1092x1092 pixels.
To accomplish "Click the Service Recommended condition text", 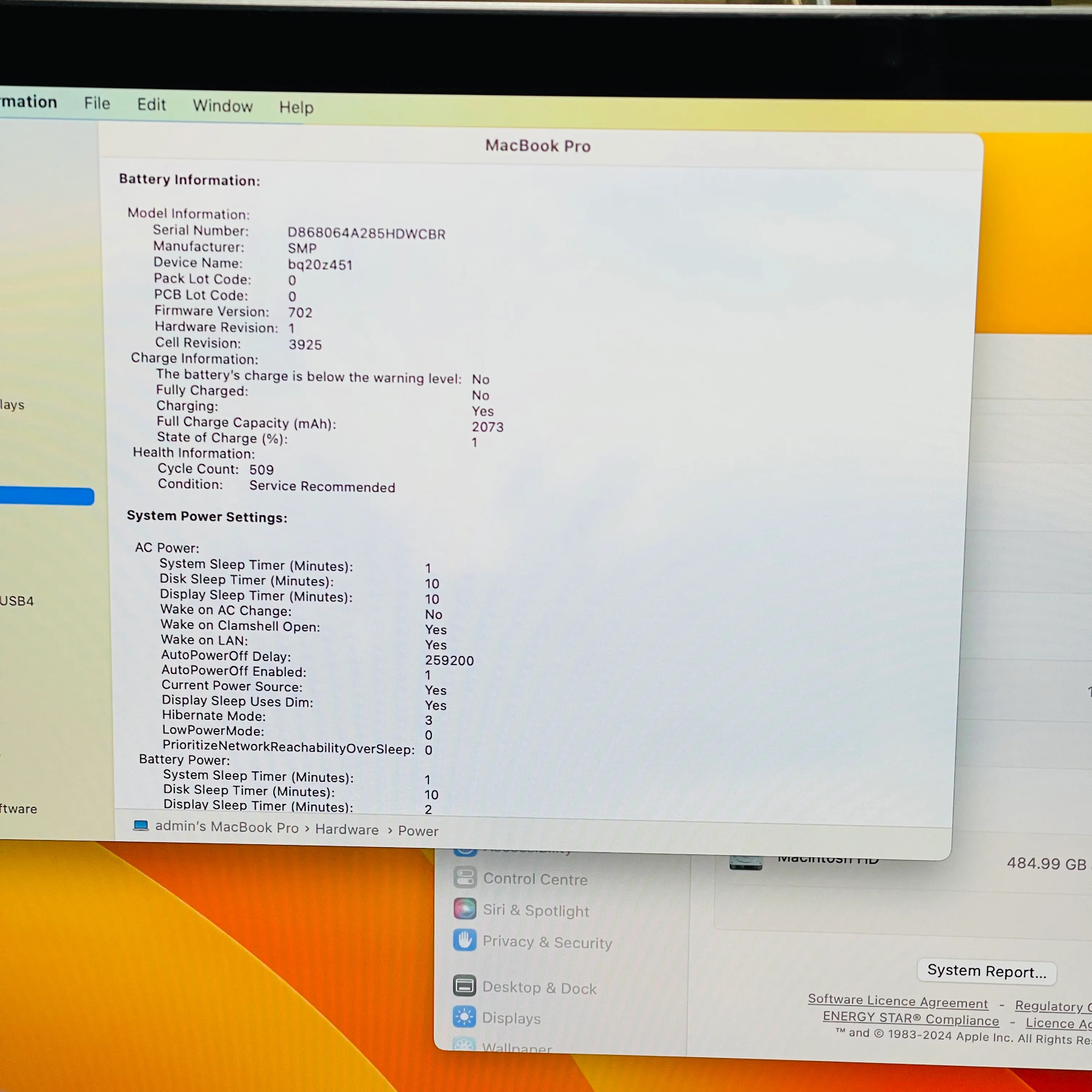I will click(322, 487).
